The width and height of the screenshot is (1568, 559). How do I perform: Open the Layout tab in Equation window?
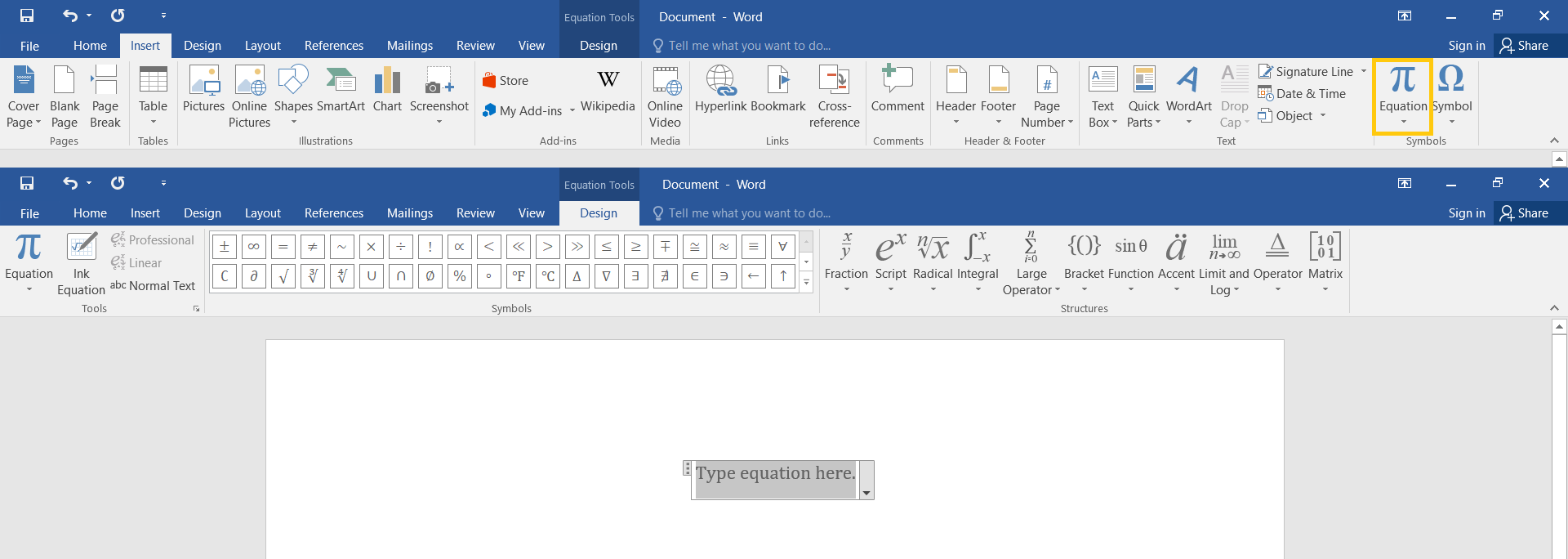tap(263, 213)
